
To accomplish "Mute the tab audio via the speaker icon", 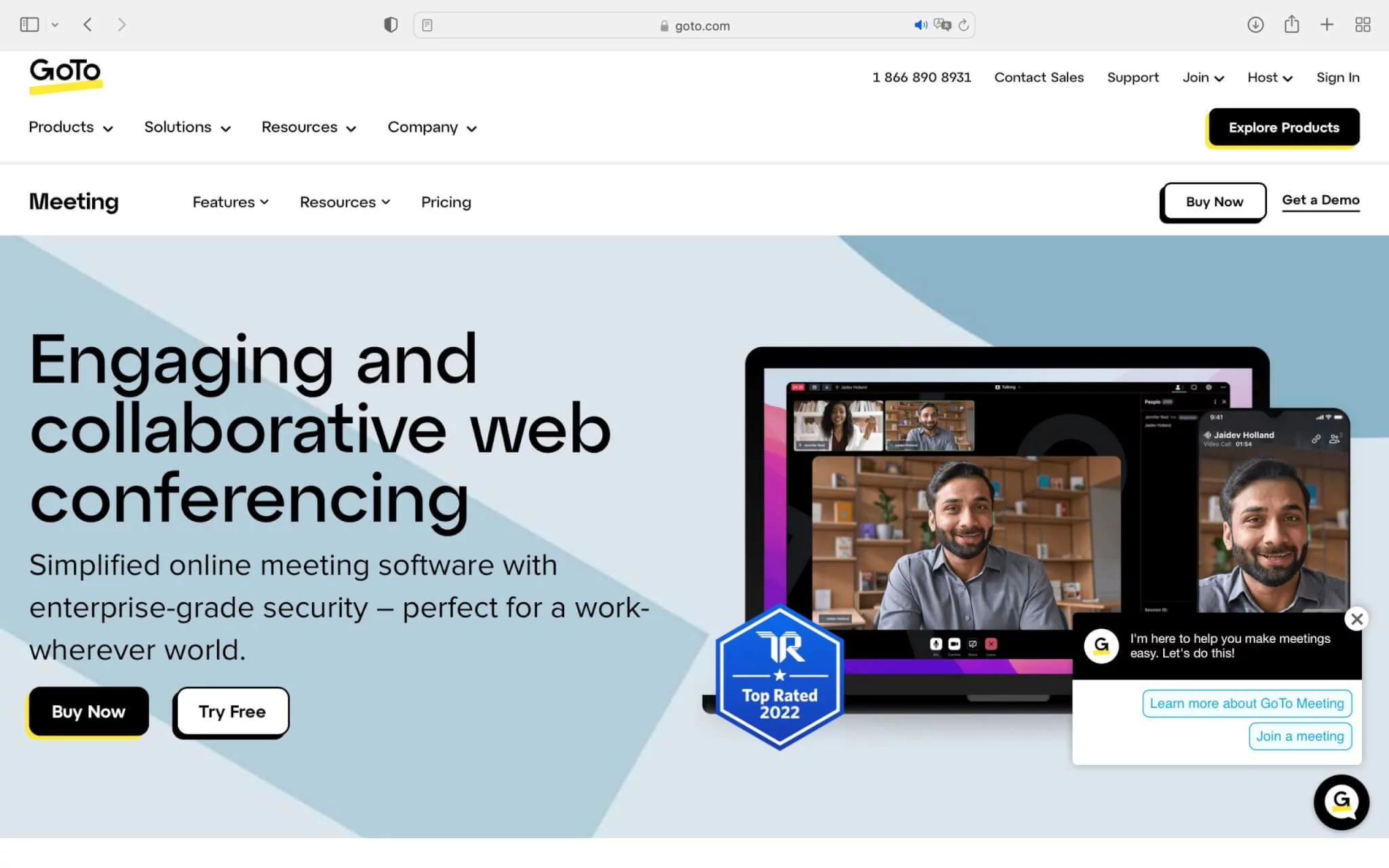I will coord(920,25).
